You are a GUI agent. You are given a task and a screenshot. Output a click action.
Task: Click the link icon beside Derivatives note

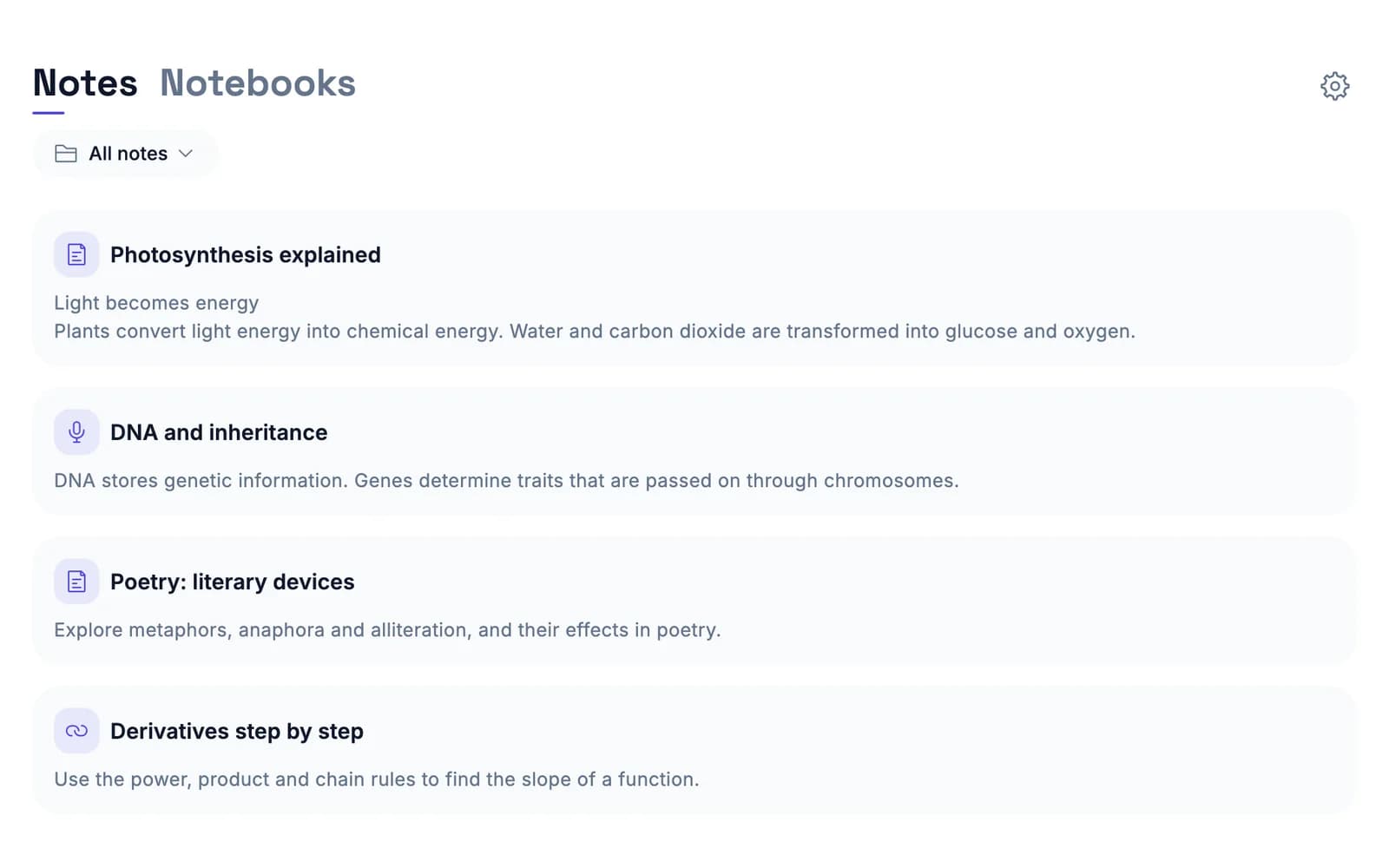(76, 731)
